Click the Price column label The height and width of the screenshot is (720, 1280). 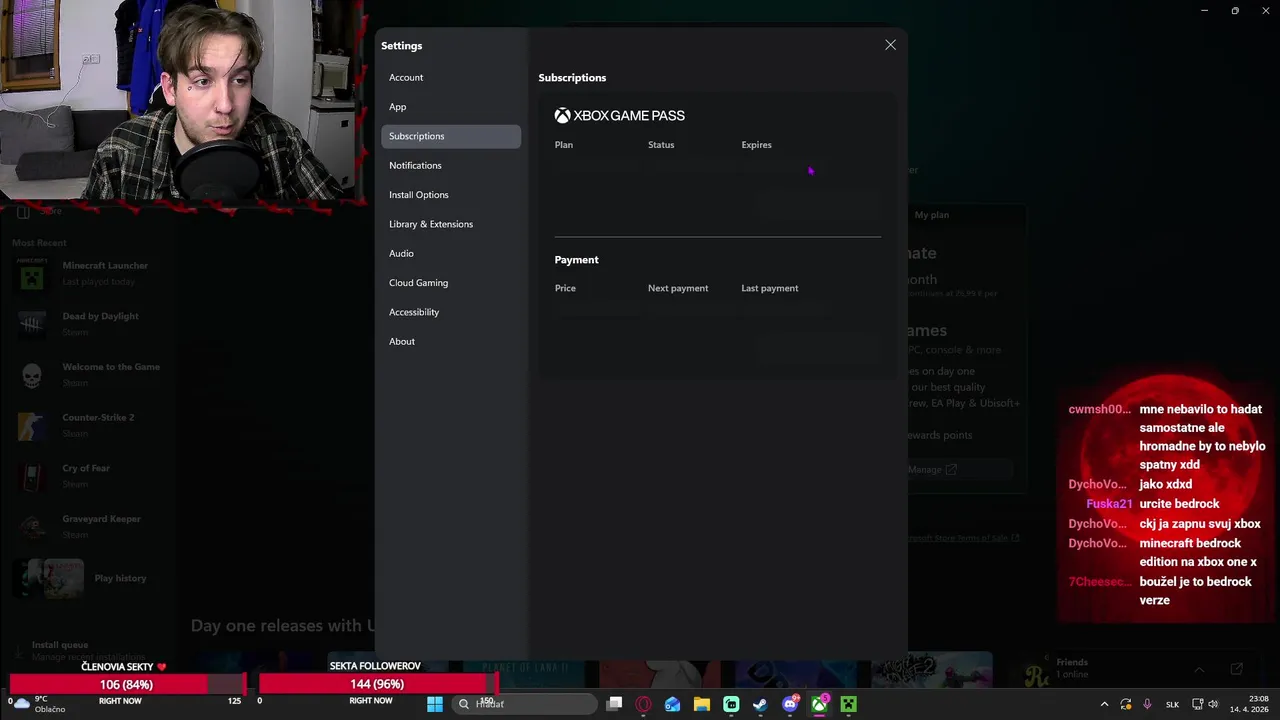pyautogui.click(x=565, y=288)
